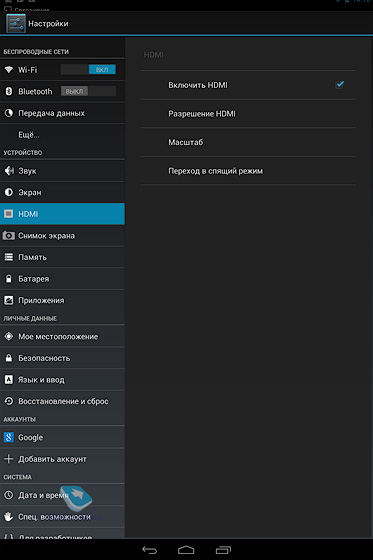Select the Приложения menu item
Viewport: 373px width, 560px height.
[x=62, y=300]
